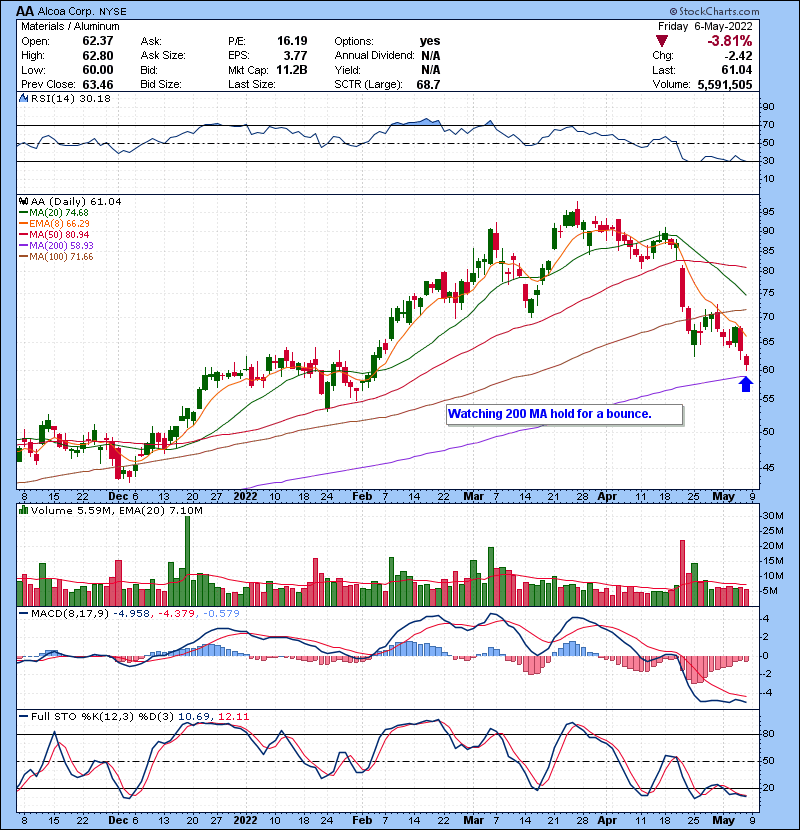Click the 30M volume axis label
Image resolution: width=800 pixels, height=830 pixels.
pyautogui.click(x=772, y=516)
